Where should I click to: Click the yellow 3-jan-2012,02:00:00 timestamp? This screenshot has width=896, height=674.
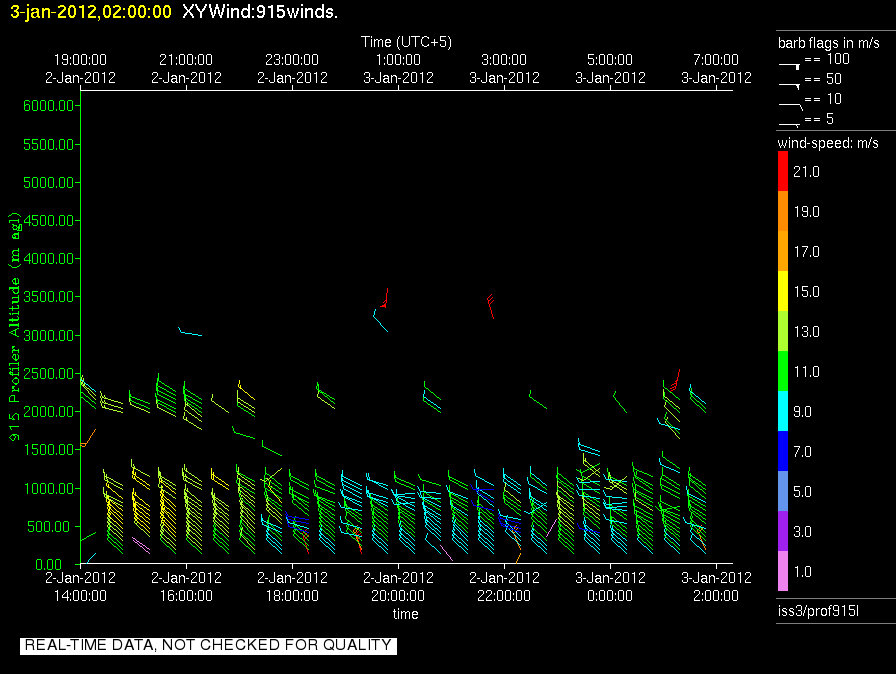click(x=91, y=12)
